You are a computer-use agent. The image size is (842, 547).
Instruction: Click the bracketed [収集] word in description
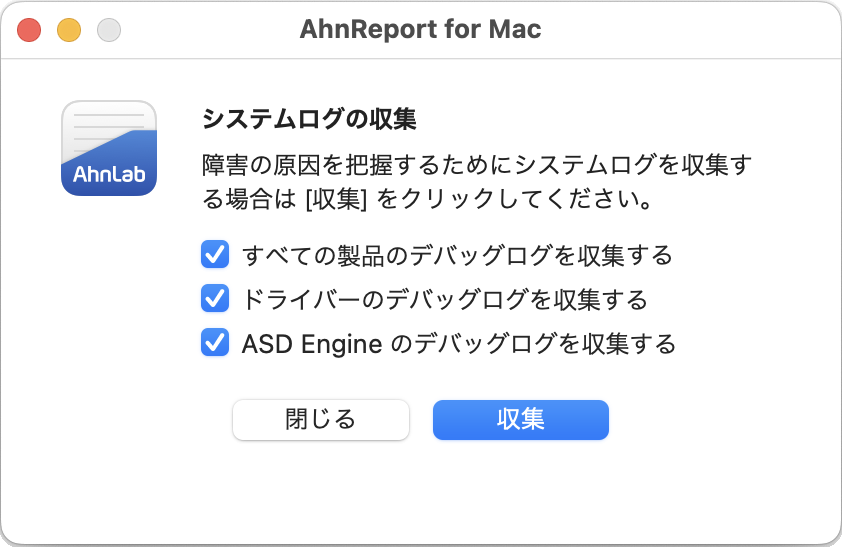336,200
